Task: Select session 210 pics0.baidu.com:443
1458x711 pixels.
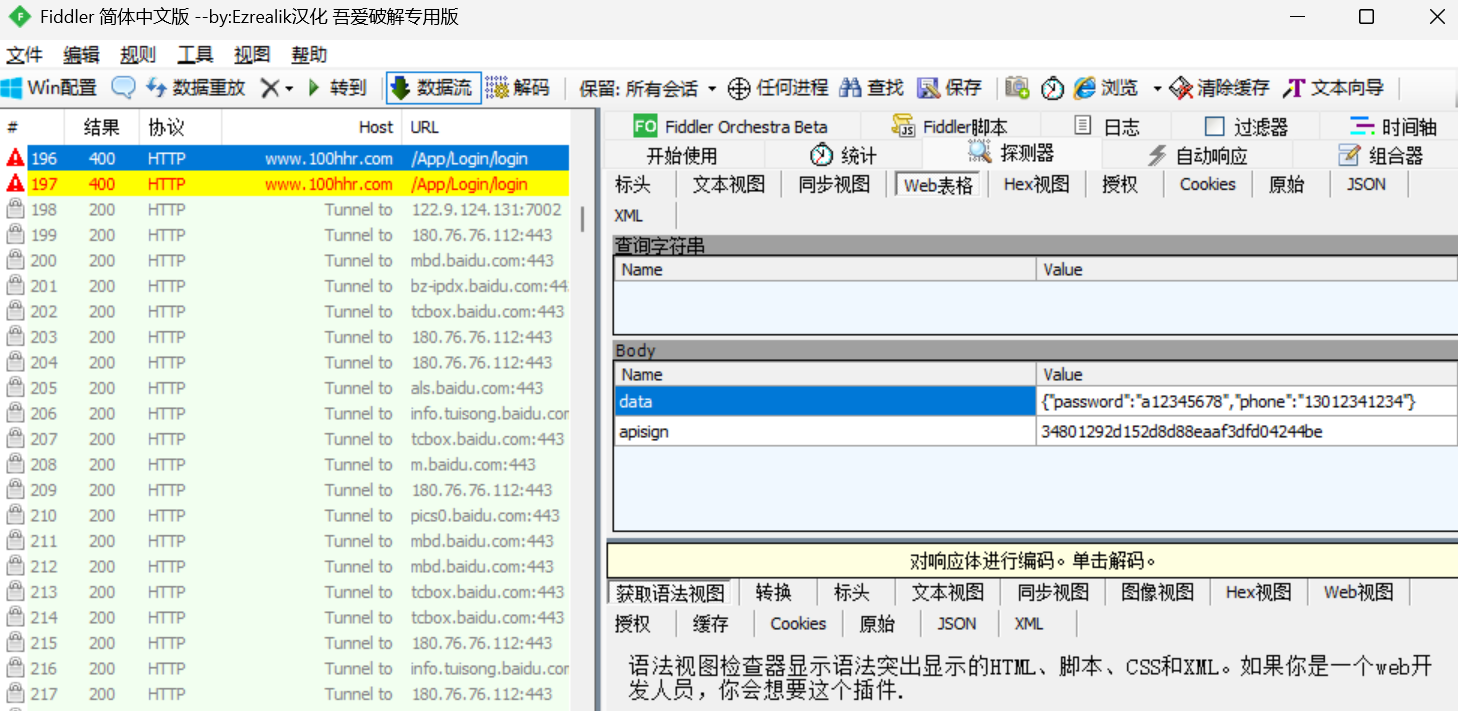Action: [x=286, y=515]
